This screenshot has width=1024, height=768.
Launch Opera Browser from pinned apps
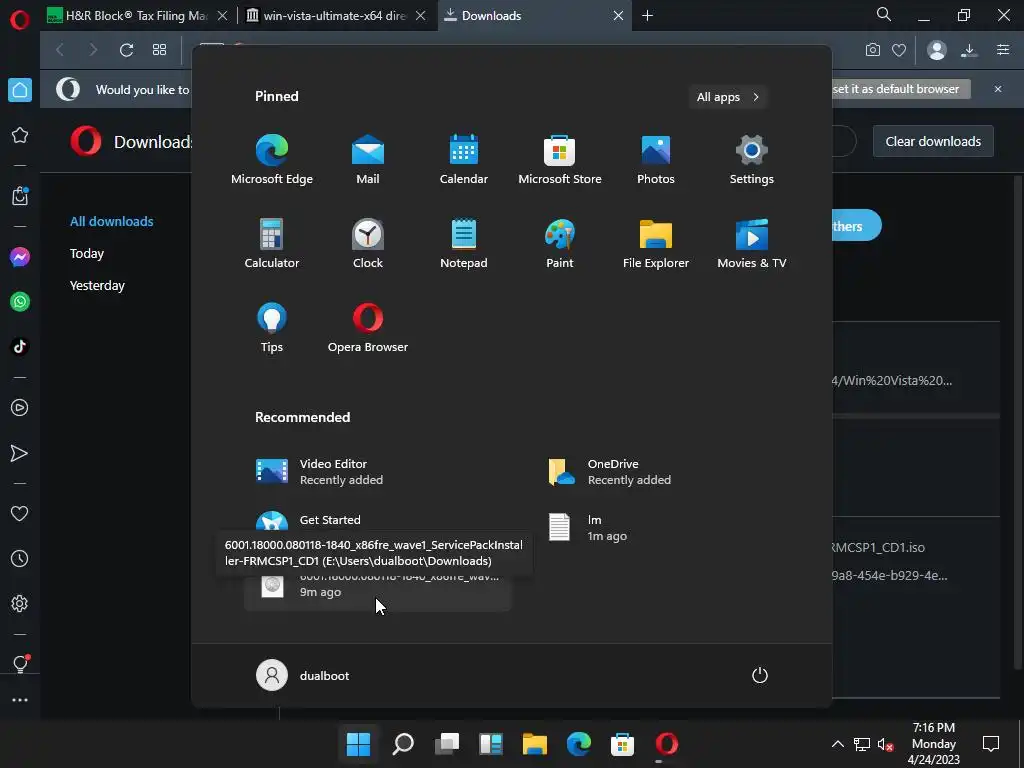click(368, 328)
